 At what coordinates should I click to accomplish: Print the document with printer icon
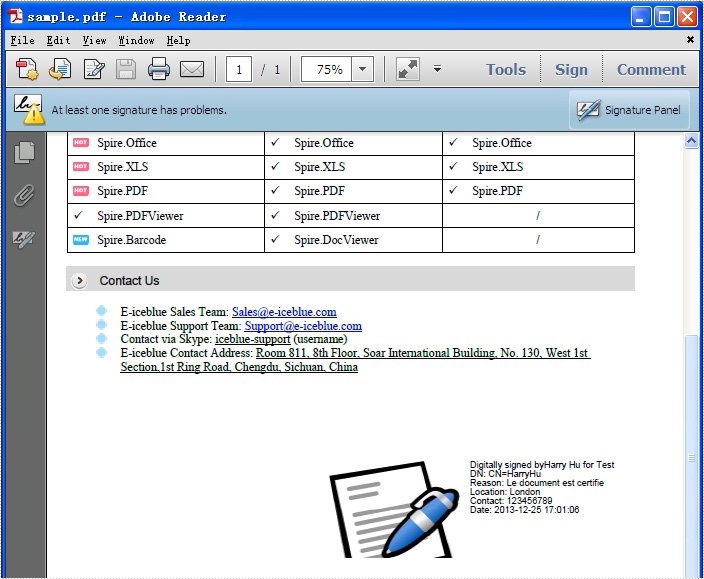point(159,70)
